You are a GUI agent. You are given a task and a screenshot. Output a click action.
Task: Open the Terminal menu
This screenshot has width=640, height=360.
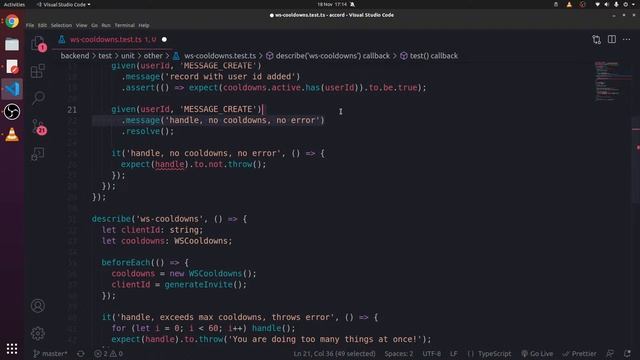(124, 25)
